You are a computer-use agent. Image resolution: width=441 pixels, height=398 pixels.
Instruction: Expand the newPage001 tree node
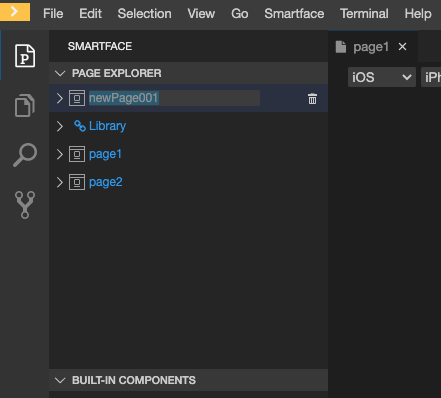(x=60, y=98)
